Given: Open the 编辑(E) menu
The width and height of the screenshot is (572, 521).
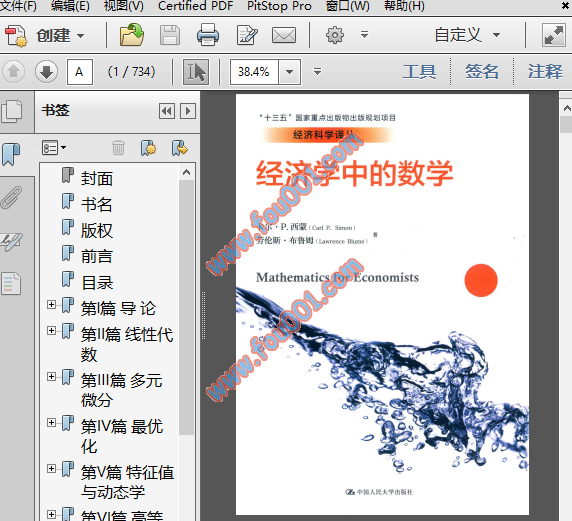Looking at the screenshot, I should coord(70,6).
